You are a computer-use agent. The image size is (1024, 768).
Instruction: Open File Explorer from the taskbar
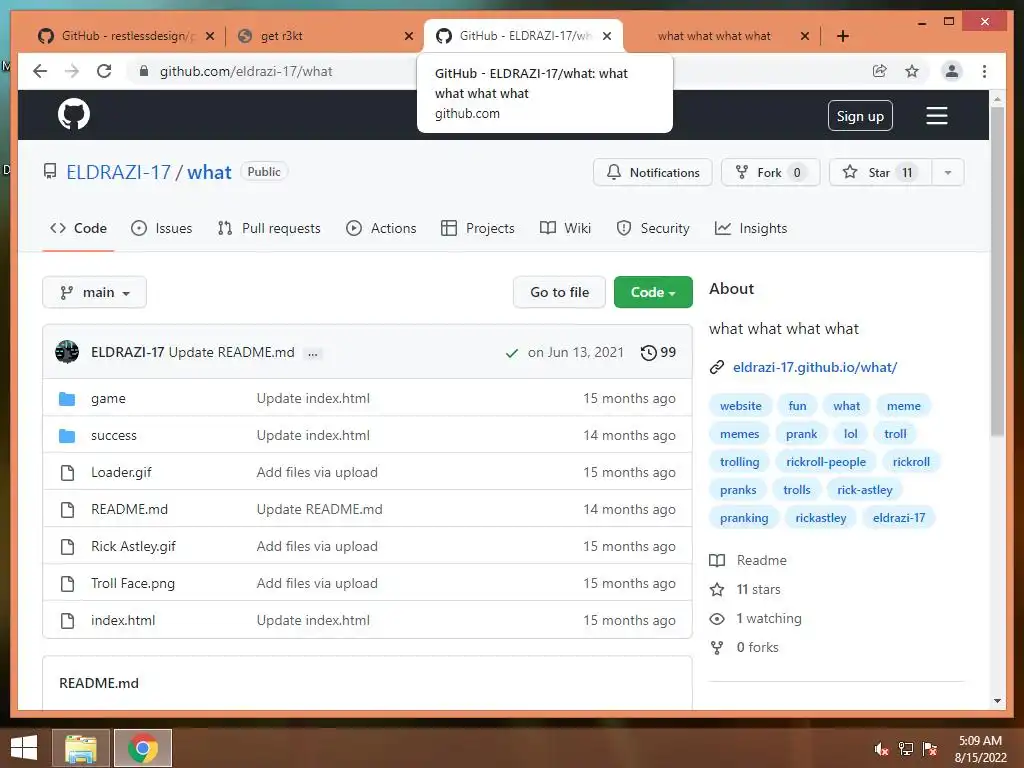click(x=81, y=748)
